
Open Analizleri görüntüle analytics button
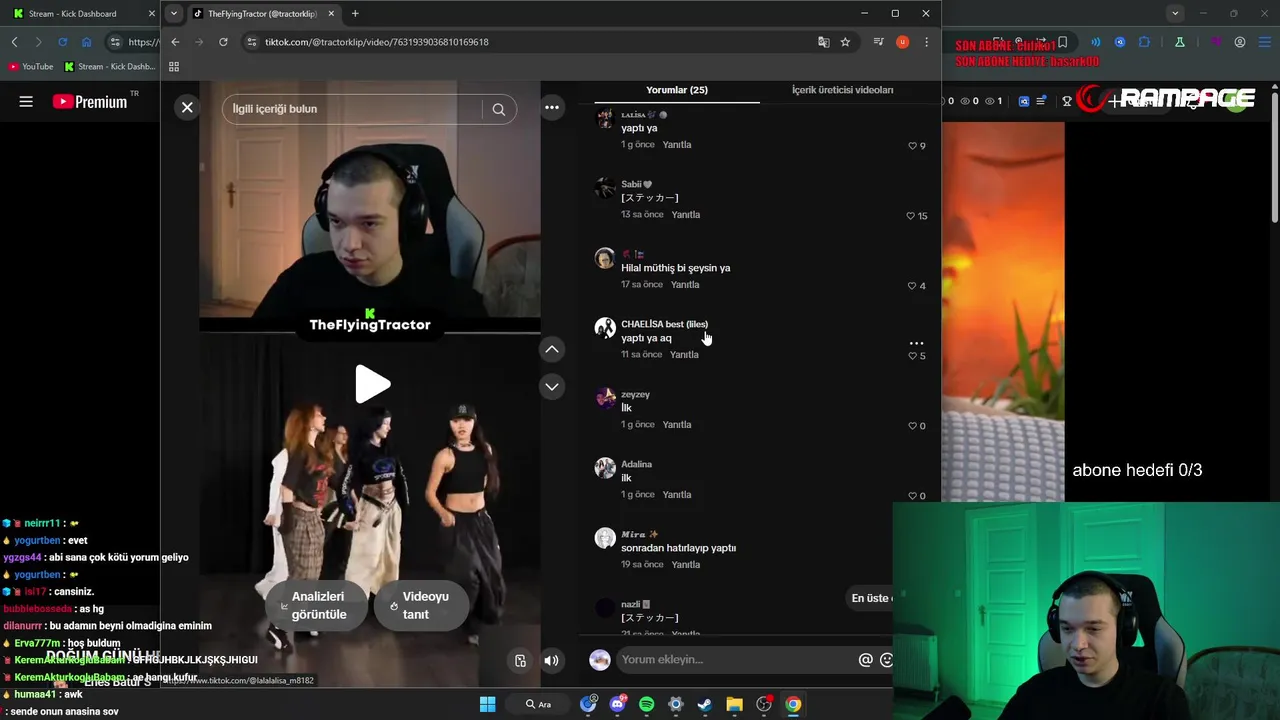317,606
